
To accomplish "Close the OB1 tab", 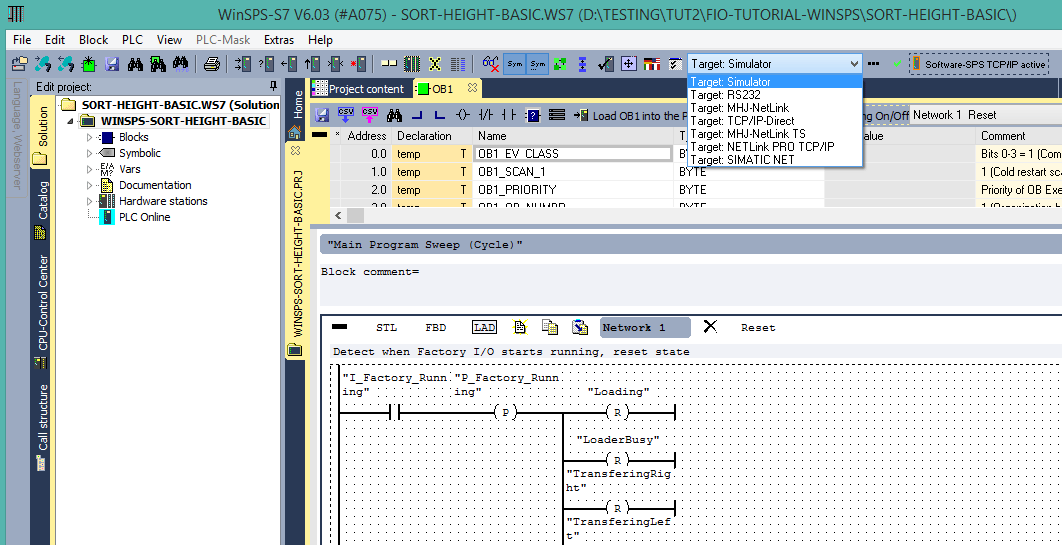I will (472, 88).
